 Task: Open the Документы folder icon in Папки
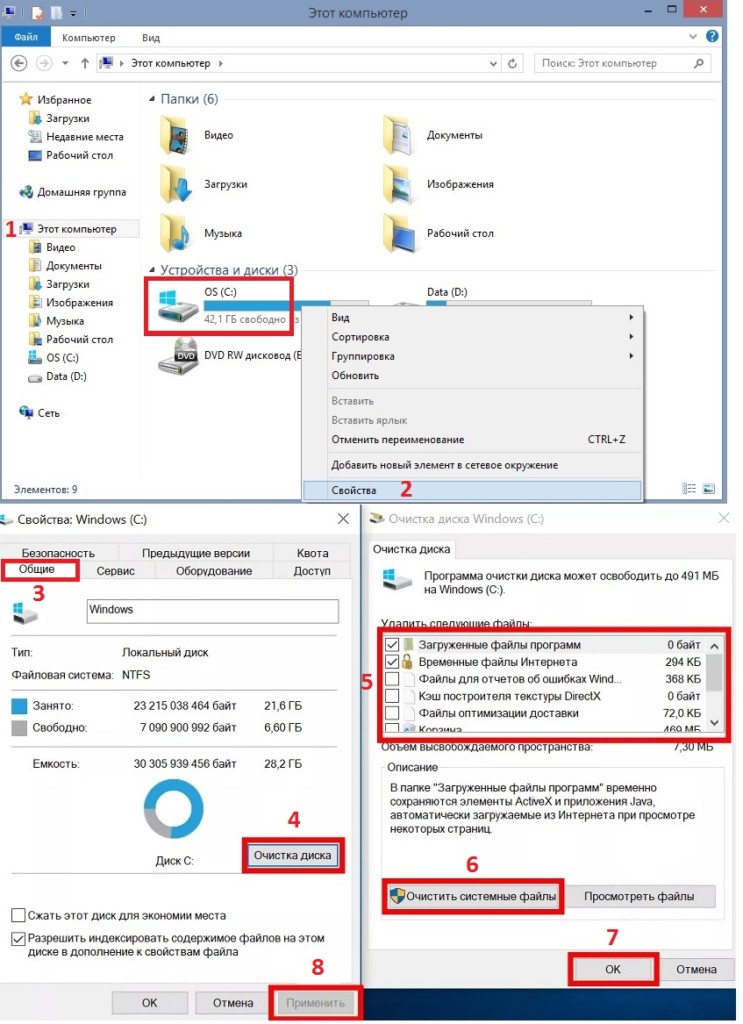click(x=398, y=135)
